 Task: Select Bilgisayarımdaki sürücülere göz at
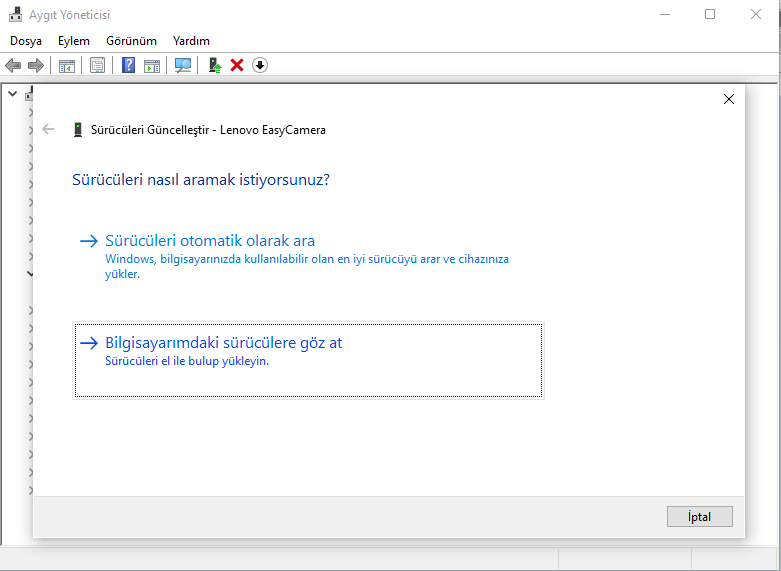pyautogui.click(x=223, y=343)
